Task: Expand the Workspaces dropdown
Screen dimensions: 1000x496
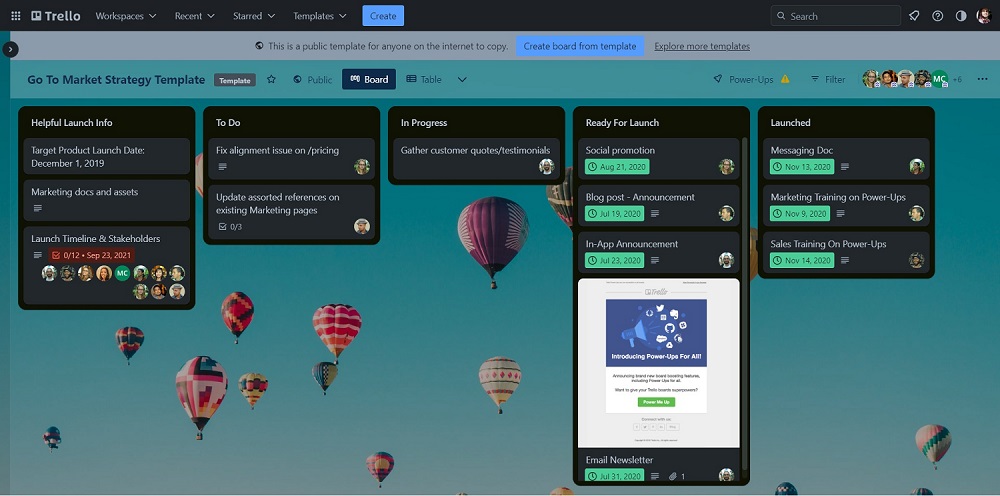Action: tap(126, 16)
